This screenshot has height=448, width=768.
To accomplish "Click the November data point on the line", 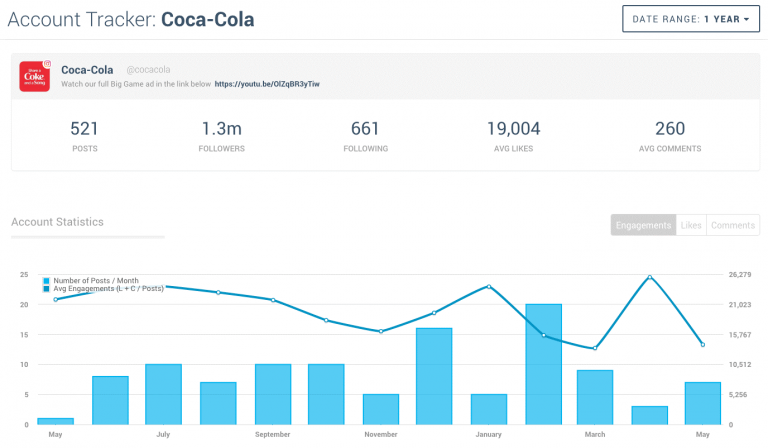I will point(380,331).
